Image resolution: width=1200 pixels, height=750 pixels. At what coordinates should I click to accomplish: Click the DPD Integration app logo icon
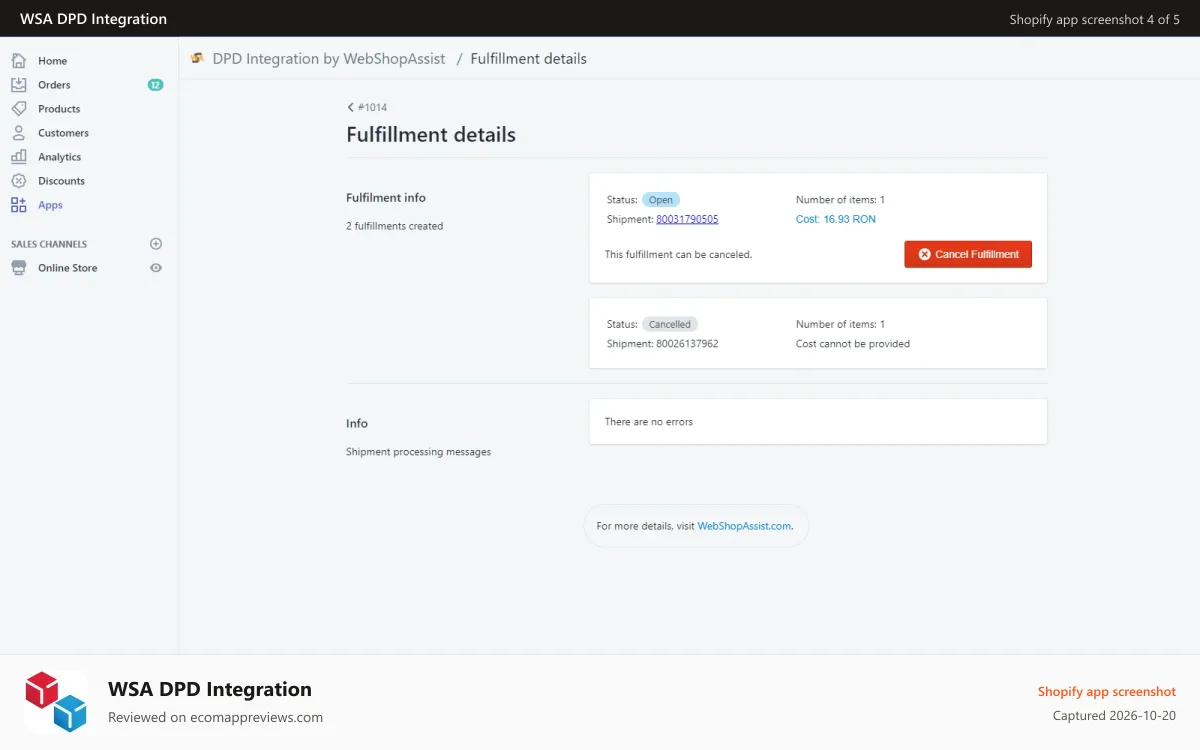197,58
